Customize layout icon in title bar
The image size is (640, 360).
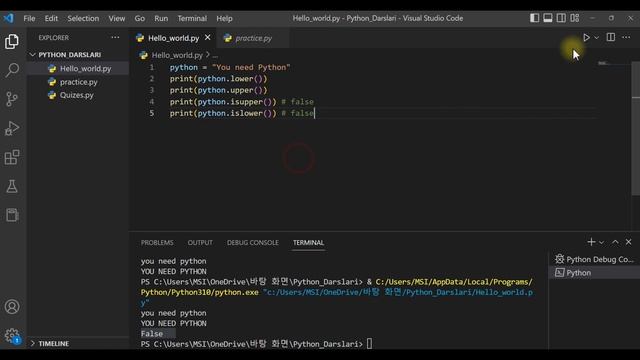tap(575, 18)
